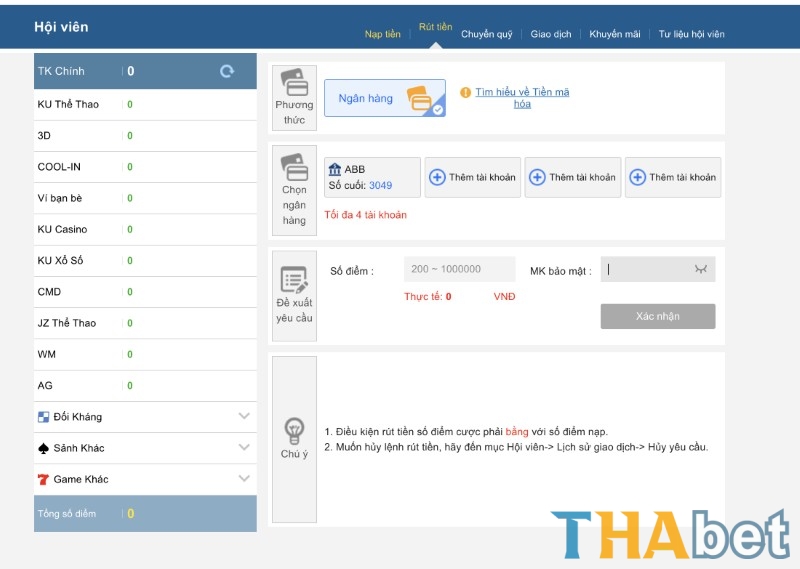The image size is (800, 569).
Task: Select the ABB account ending 3049
Action: (x=372, y=177)
